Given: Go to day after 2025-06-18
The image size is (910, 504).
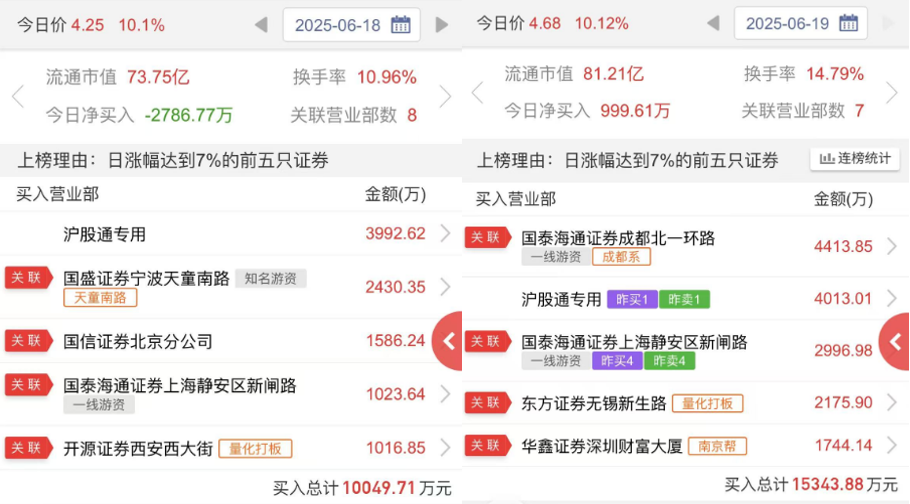Looking at the screenshot, I should pos(442,25).
